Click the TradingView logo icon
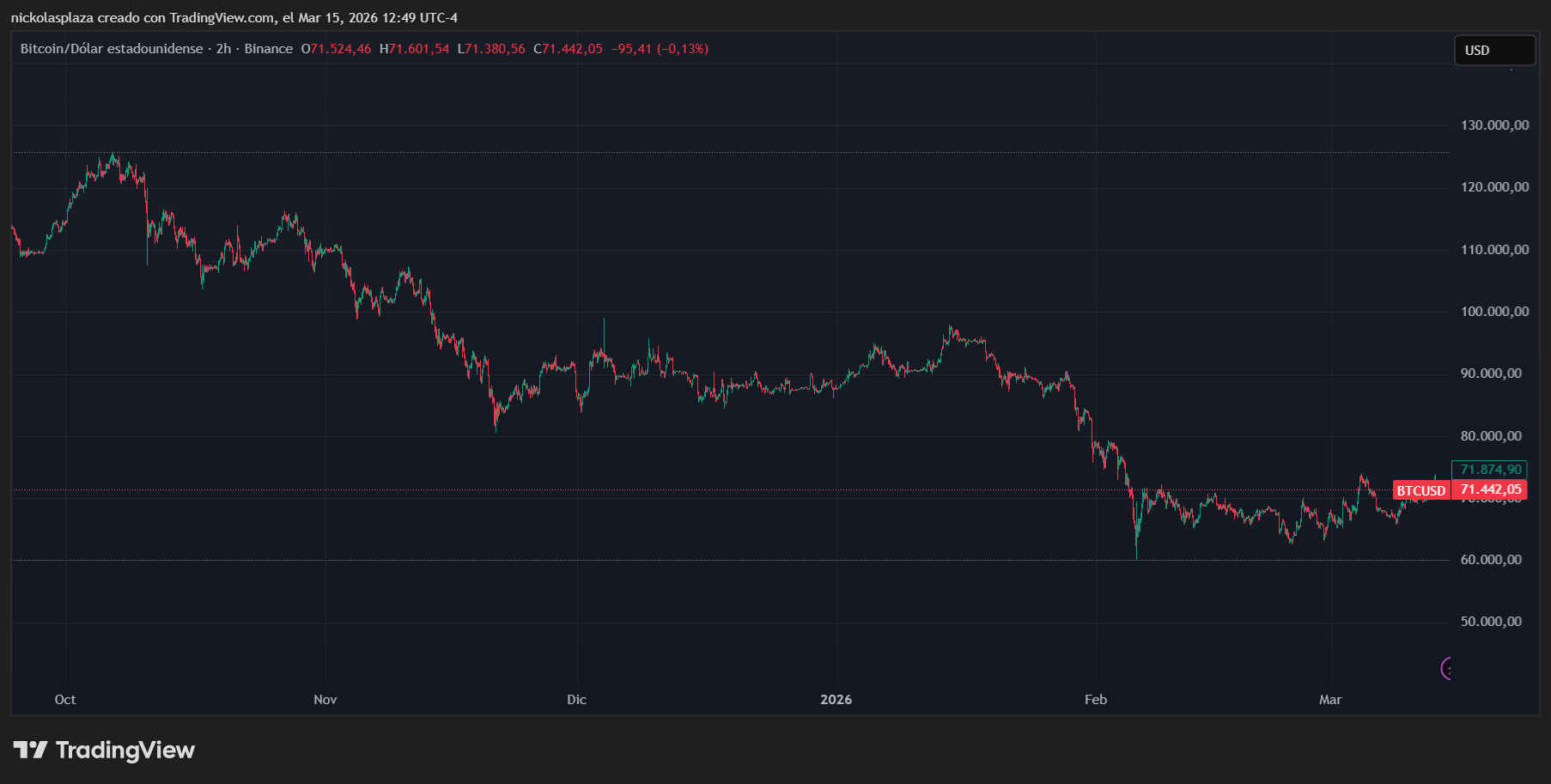The image size is (1551, 784). pos(30,750)
